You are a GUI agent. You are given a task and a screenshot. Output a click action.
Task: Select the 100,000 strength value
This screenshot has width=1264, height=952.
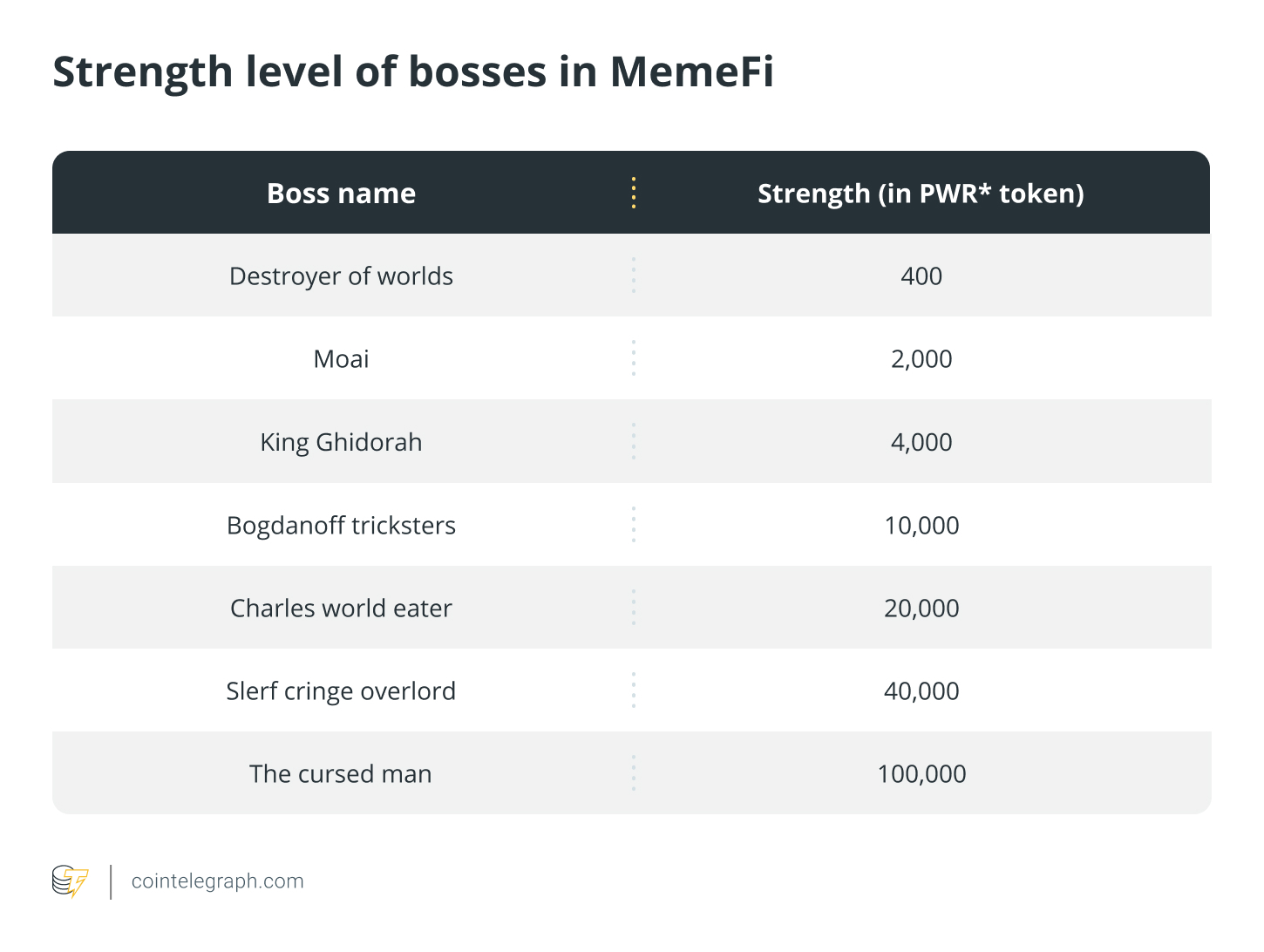(x=921, y=774)
